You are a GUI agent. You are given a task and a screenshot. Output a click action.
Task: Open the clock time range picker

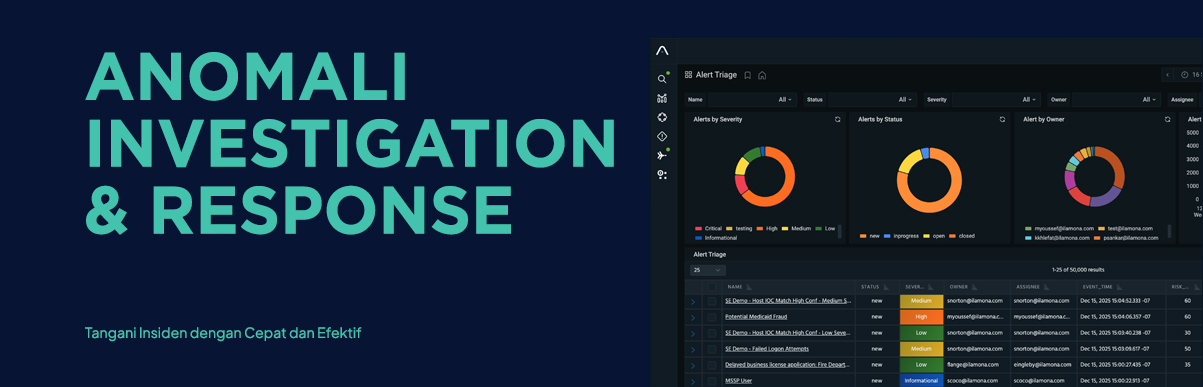pos(1185,75)
